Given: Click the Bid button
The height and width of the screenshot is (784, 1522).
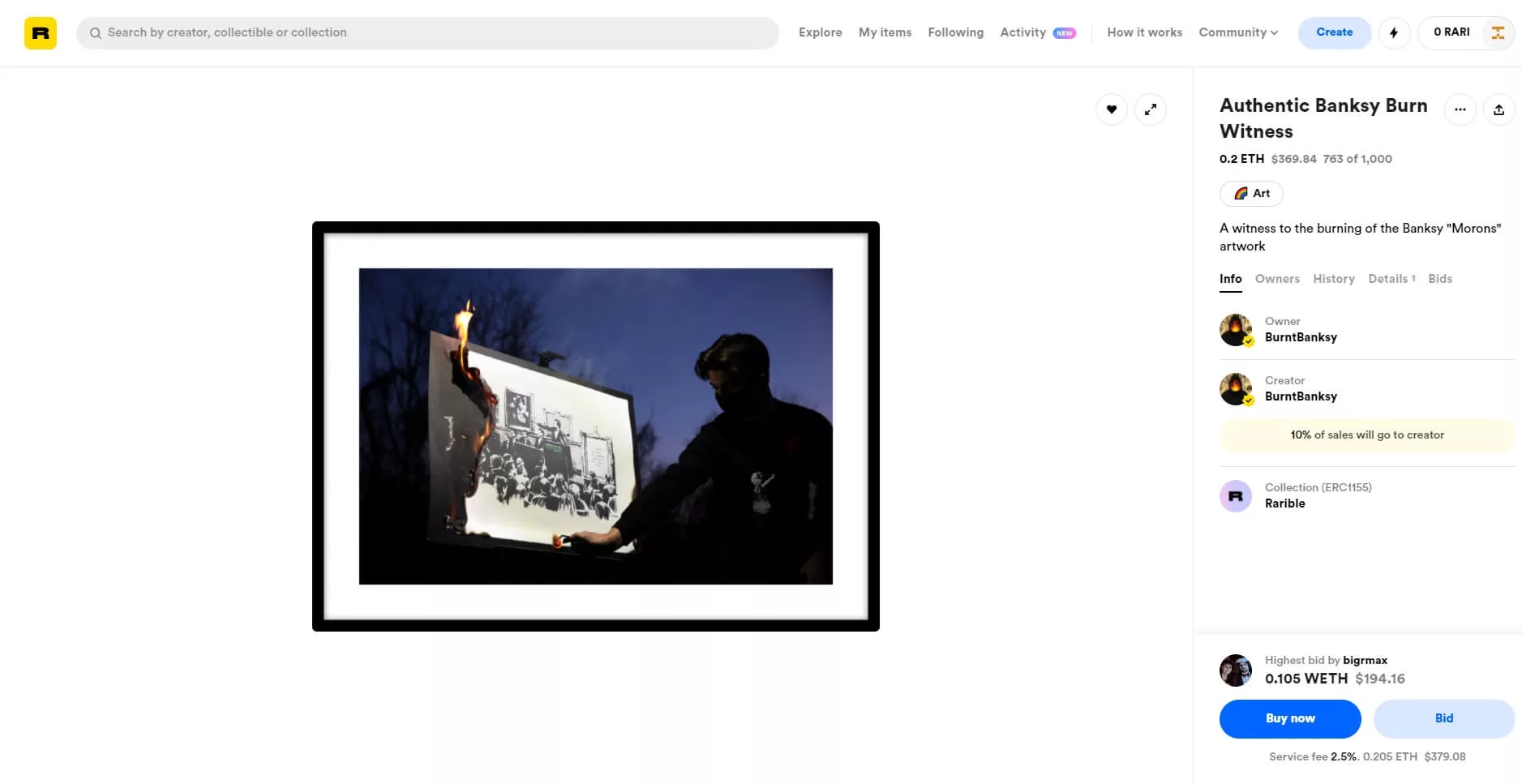Looking at the screenshot, I should coord(1443,718).
